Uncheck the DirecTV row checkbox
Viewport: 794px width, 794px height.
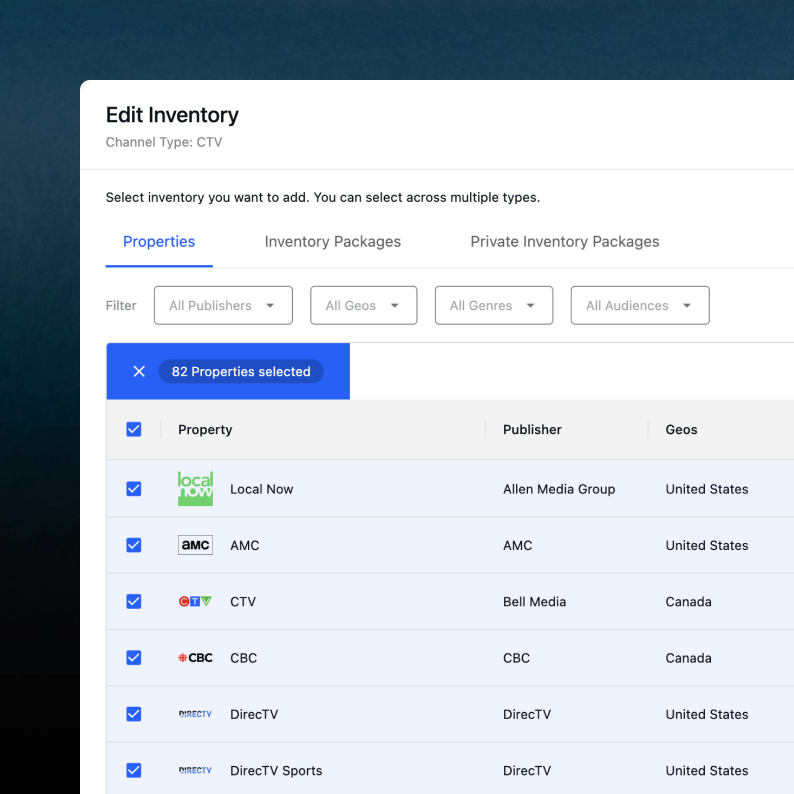[x=134, y=713]
